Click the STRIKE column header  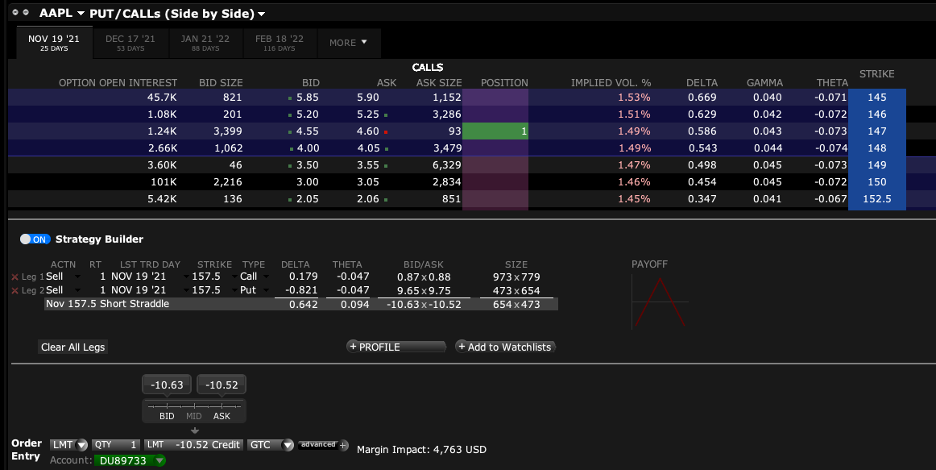[x=876, y=74]
